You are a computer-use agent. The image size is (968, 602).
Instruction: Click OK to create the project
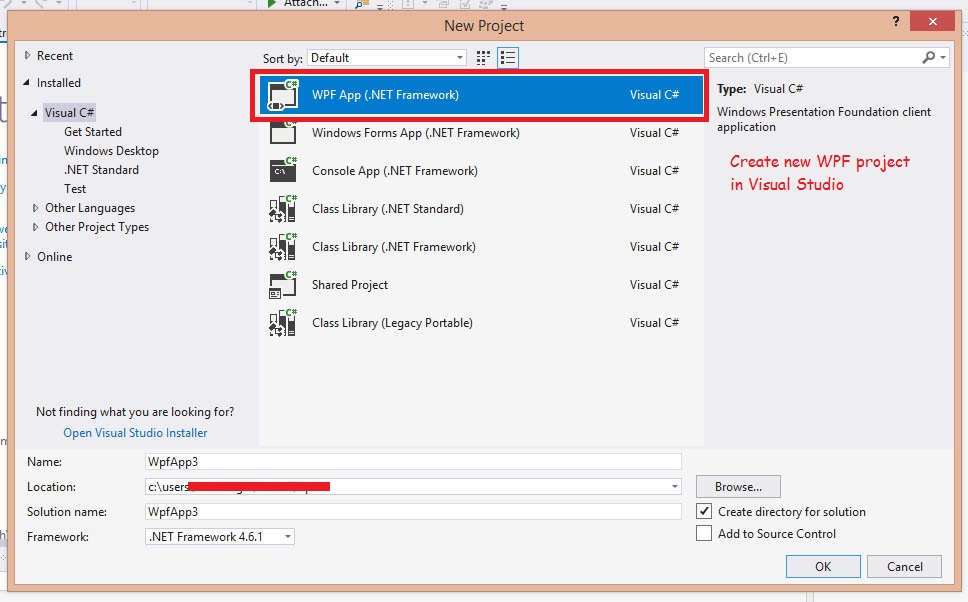823,566
